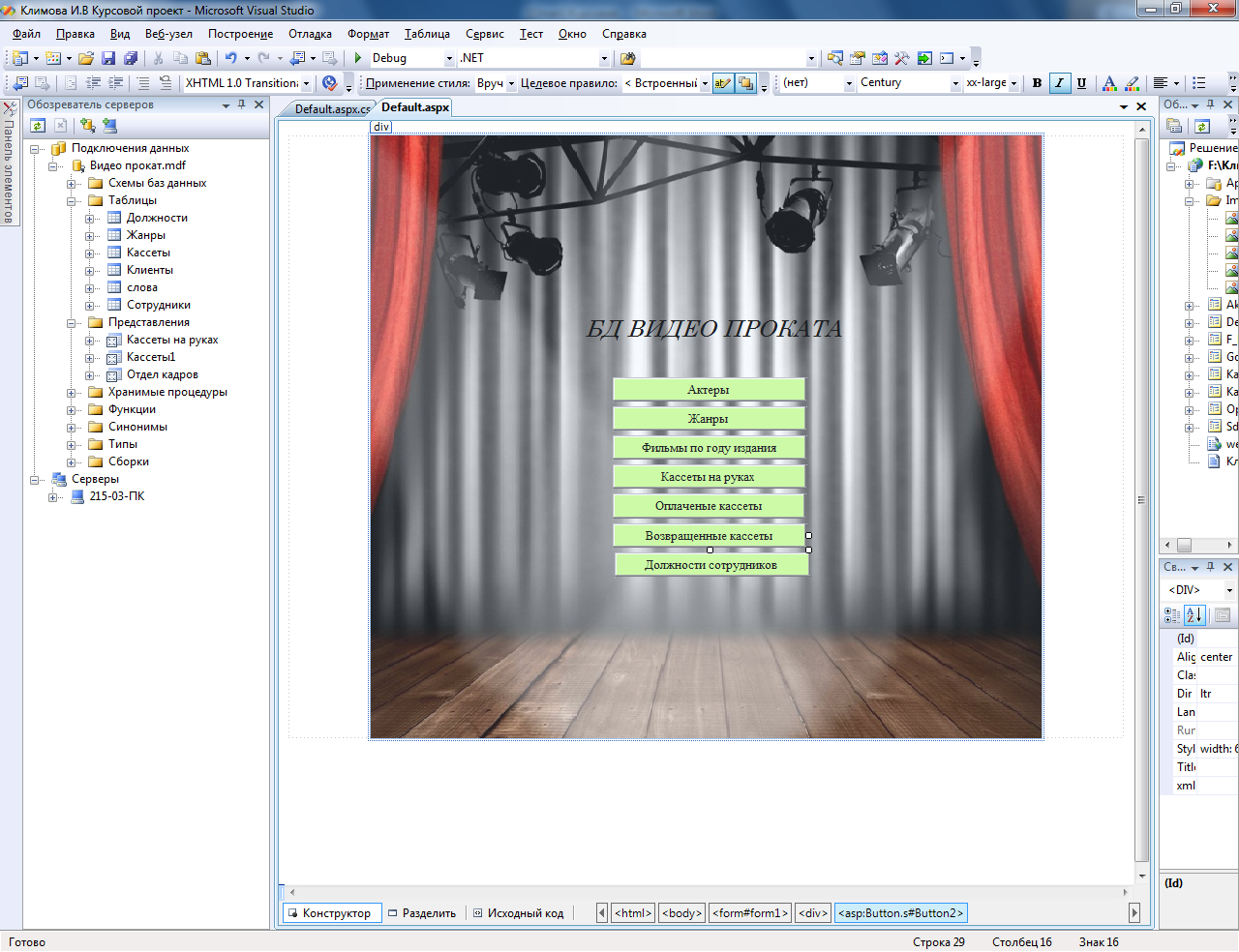The height and width of the screenshot is (952, 1239).
Task: Expand the Хранимые процедуры node
Action: (x=72, y=393)
